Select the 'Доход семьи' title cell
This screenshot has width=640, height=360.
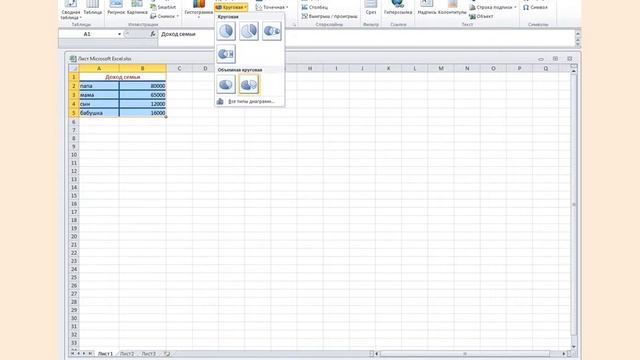point(122,77)
